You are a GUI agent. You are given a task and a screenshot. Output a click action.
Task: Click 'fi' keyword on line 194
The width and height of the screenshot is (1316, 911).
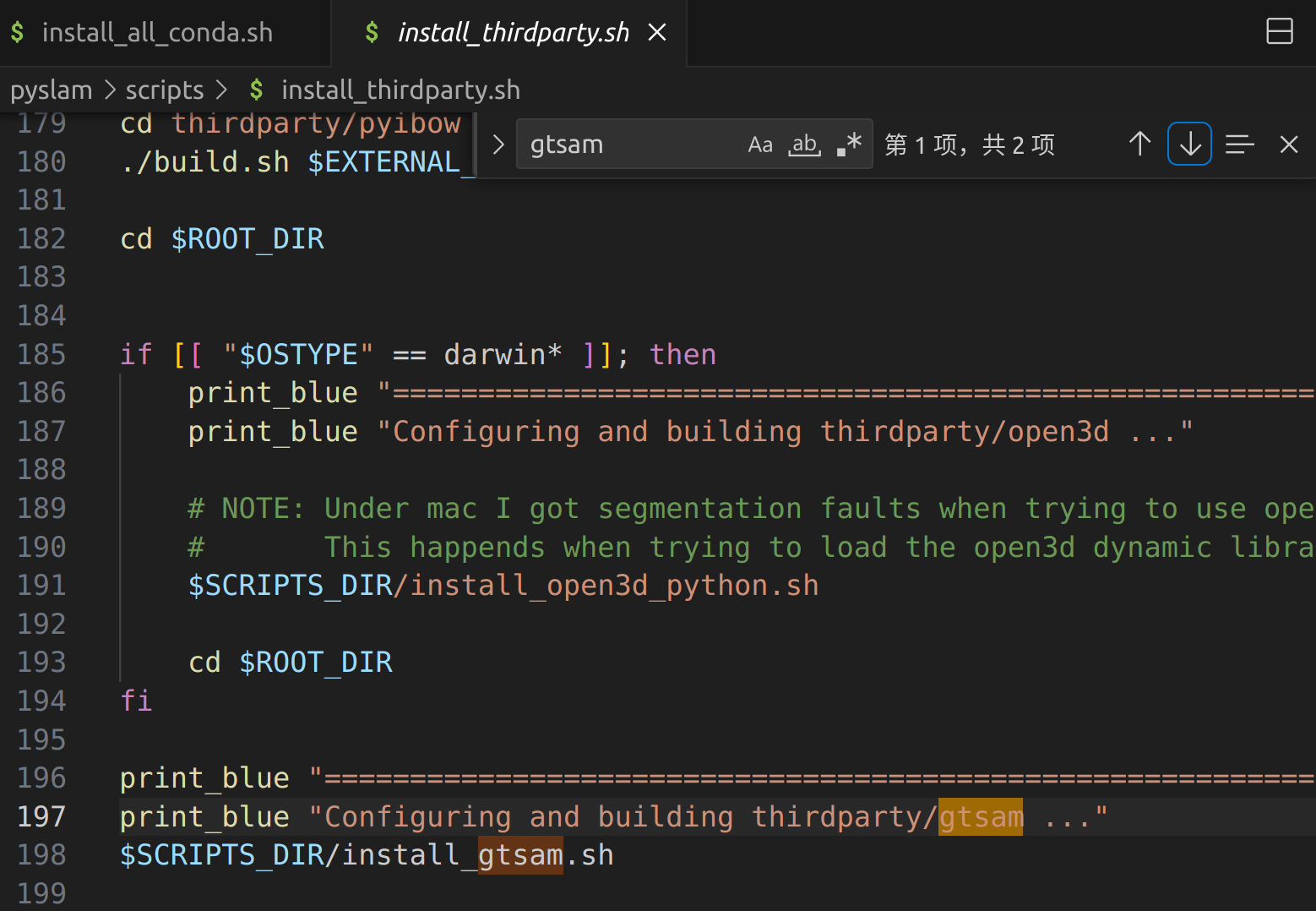coord(136,701)
